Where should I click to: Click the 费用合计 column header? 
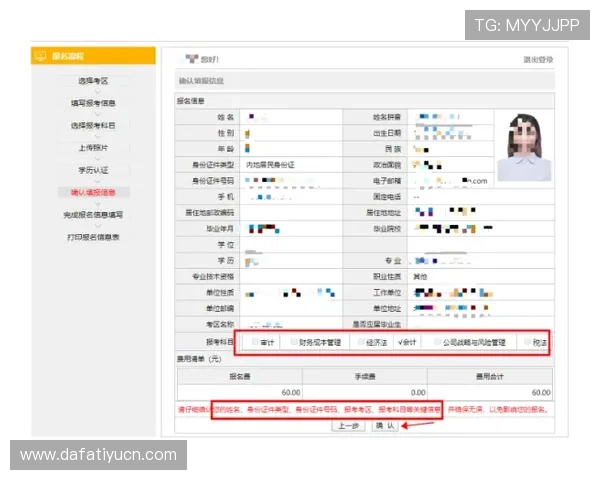[489, 377]
